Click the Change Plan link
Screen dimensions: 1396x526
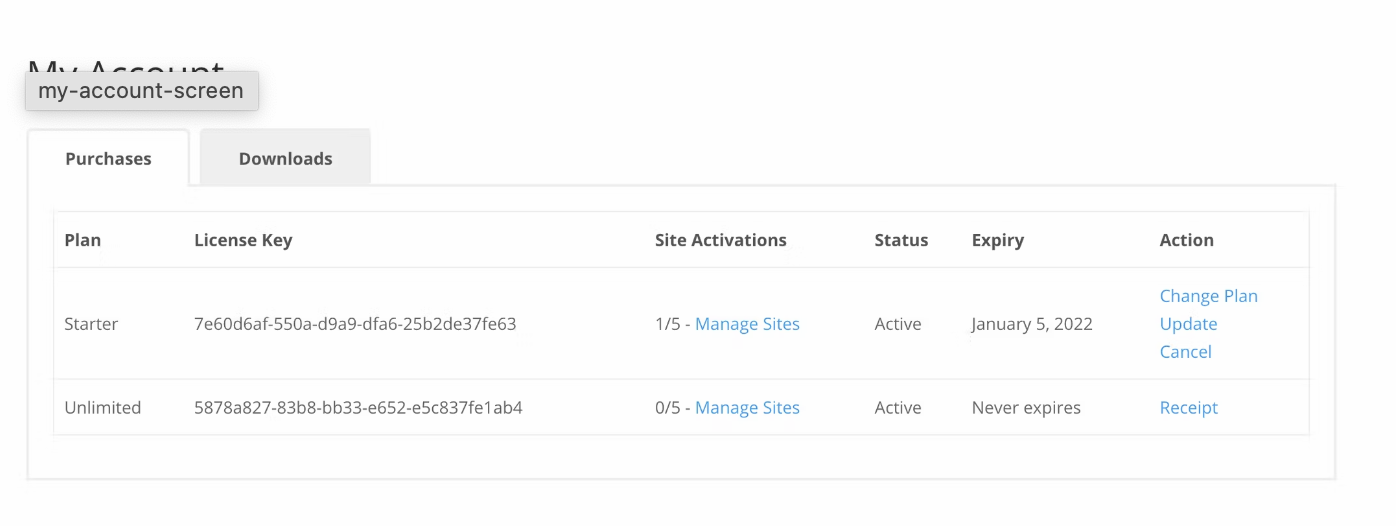click(1208, 296)
